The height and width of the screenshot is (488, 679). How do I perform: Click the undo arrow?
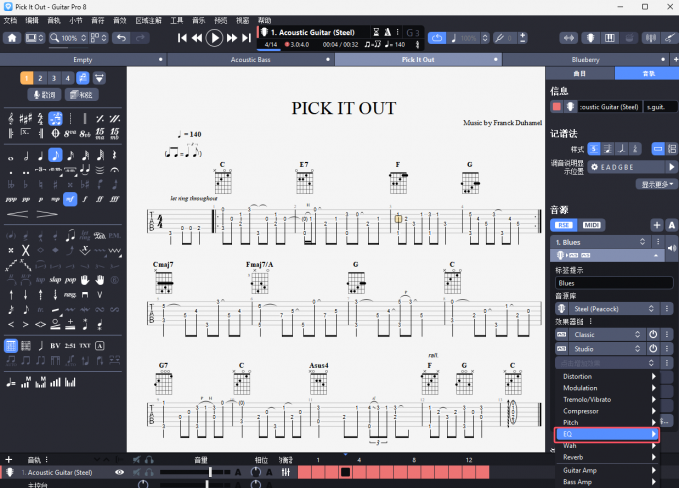pyautogui.click(x=121, y=38)
